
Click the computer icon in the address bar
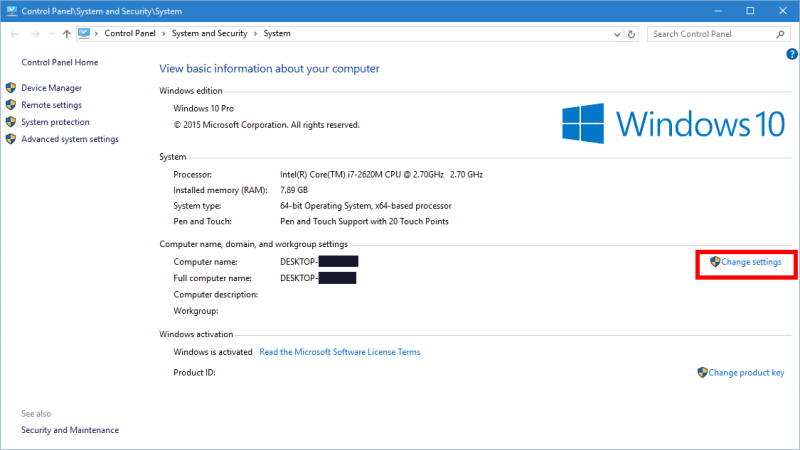coord(84,33)
